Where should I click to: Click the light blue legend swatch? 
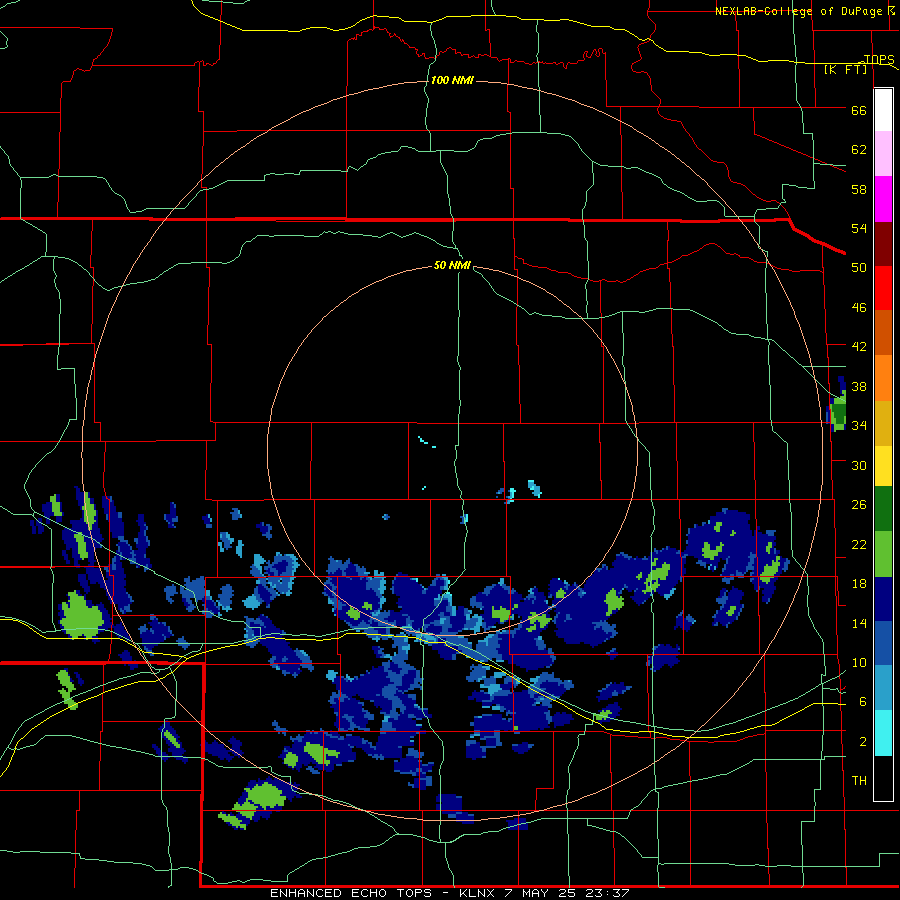pos(883,687)
